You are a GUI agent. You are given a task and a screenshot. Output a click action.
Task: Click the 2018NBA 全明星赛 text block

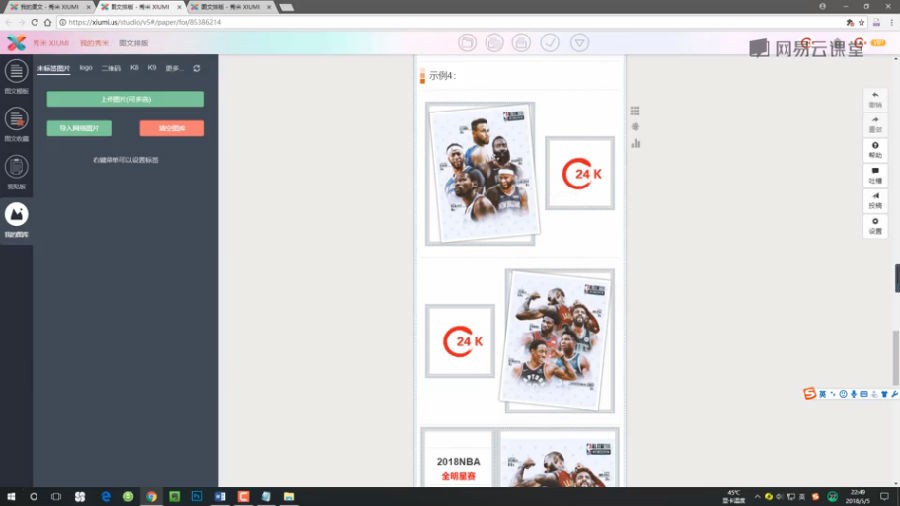(458, 468)
